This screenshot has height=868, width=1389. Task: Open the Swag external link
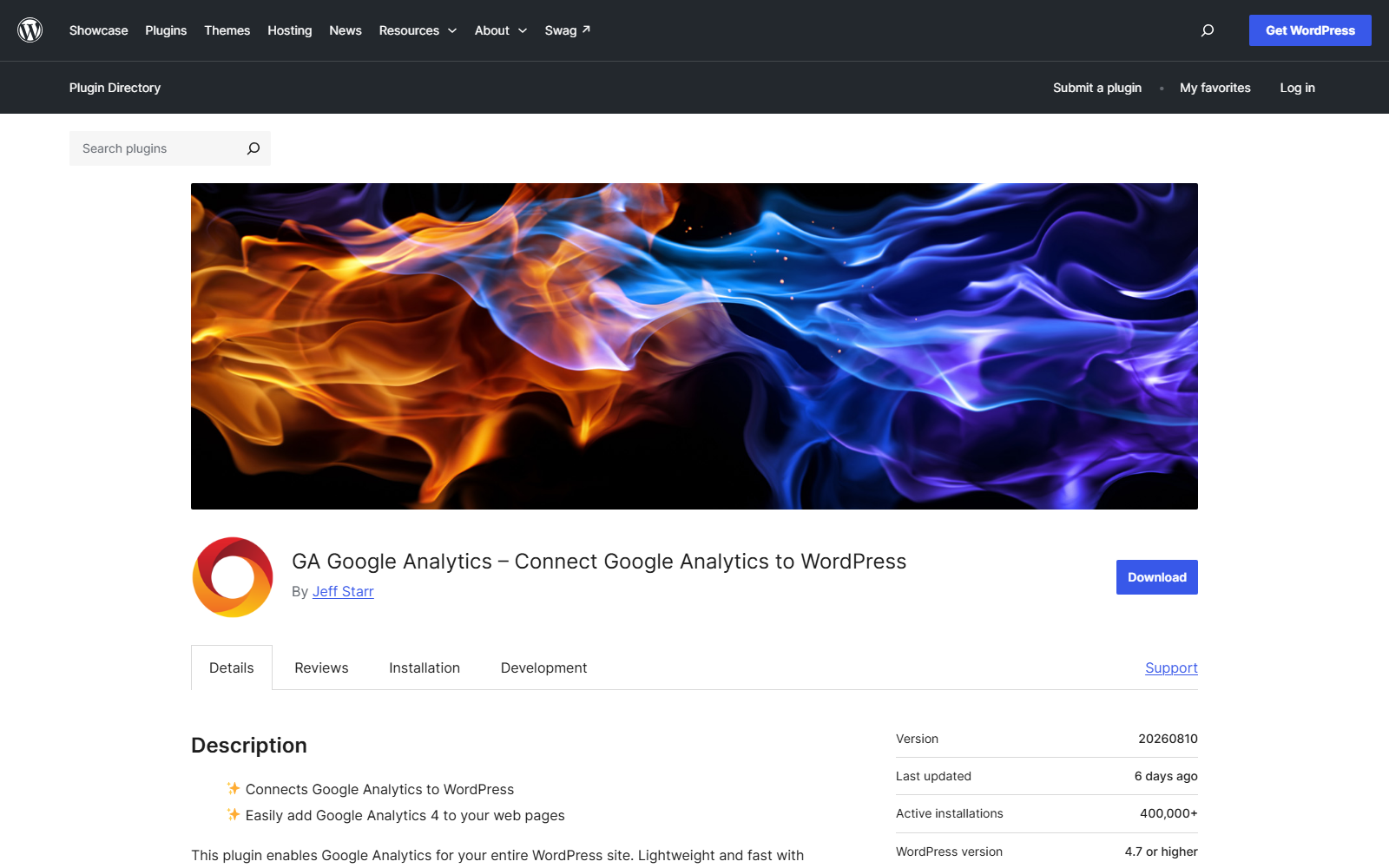[x=568, y=30]
